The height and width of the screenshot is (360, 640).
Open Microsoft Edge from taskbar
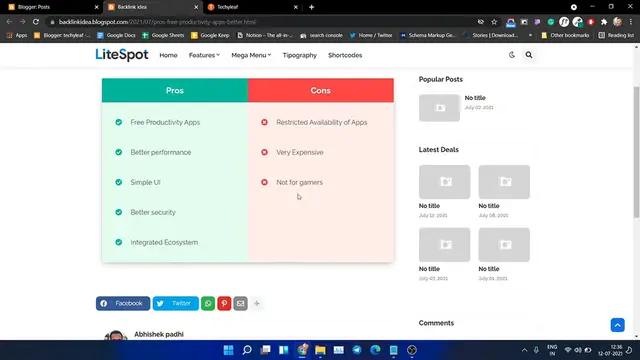(375, 350)
